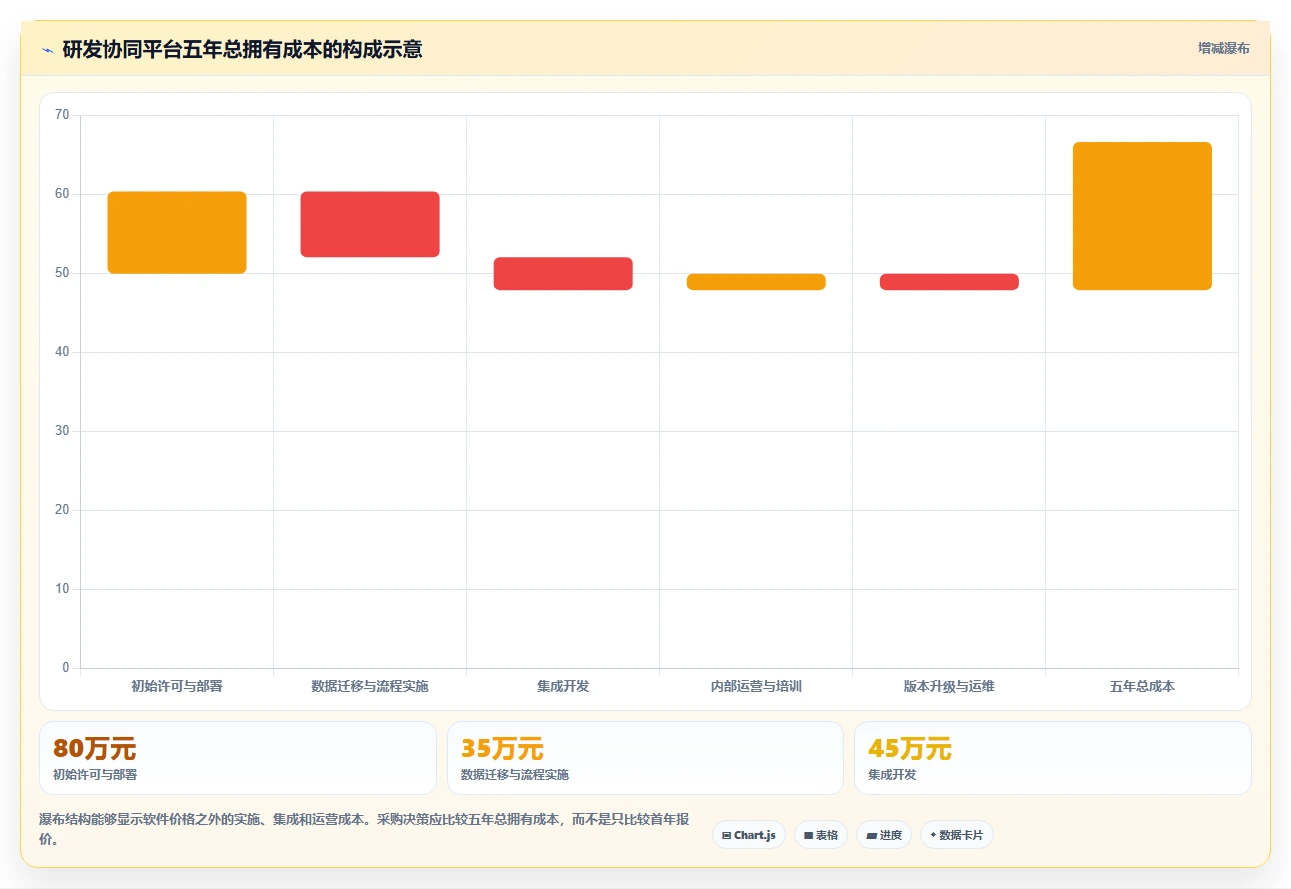The width and height of the screenshot is (1291, 889).
Task: Click the lightning icon beside the chart title
Action: (x=48, y=49)
